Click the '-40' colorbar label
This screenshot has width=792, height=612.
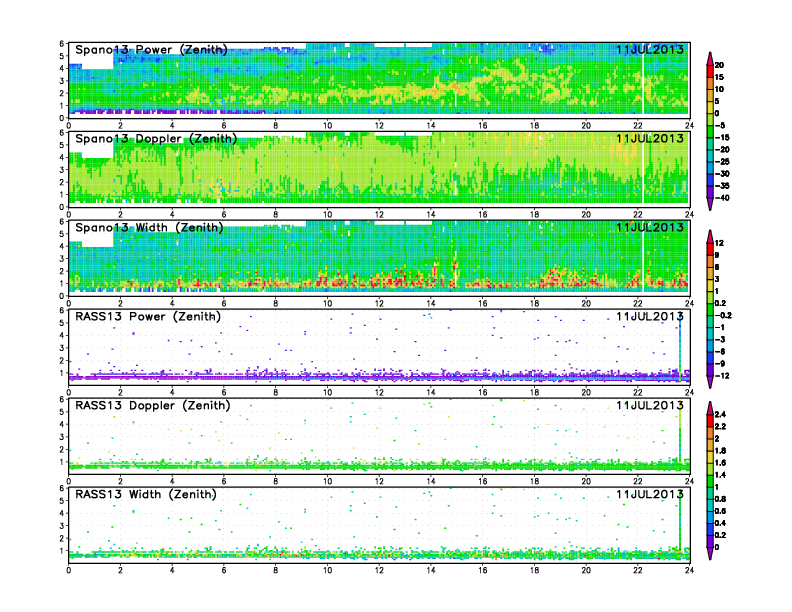tap(722, 198)
